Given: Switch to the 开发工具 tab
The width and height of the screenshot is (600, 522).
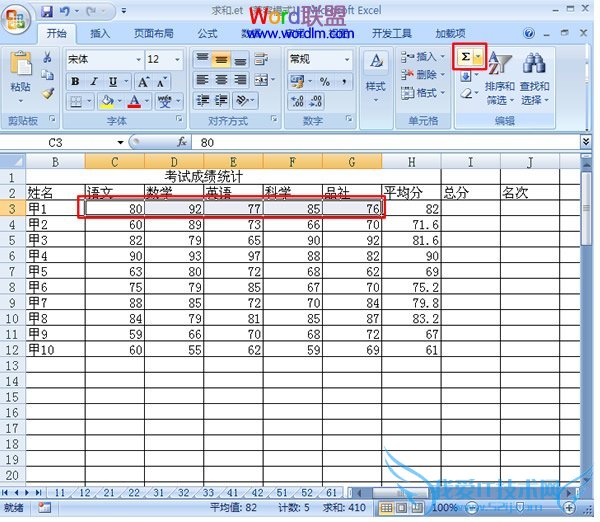Looking at the screenshot, I should click(x=392, y=34).
